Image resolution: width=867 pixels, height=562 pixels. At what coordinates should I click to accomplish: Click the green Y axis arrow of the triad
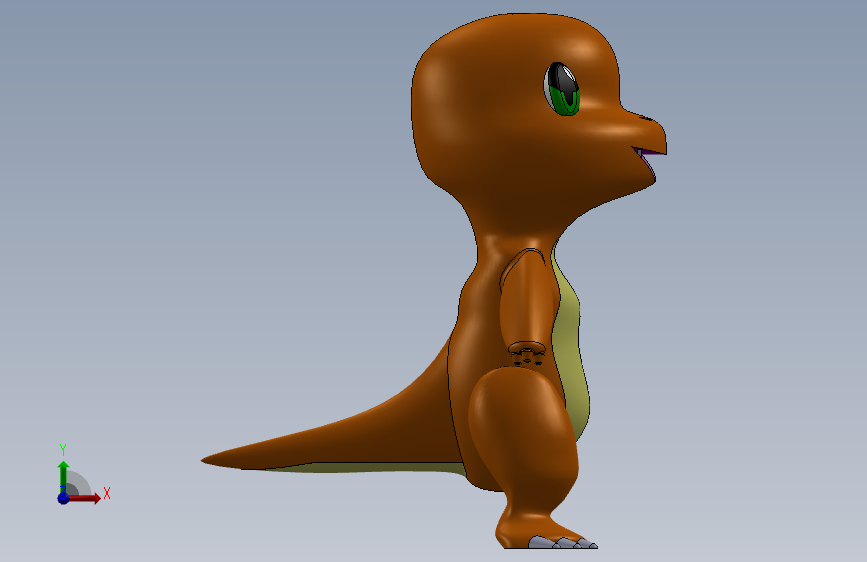coord(63,476)
